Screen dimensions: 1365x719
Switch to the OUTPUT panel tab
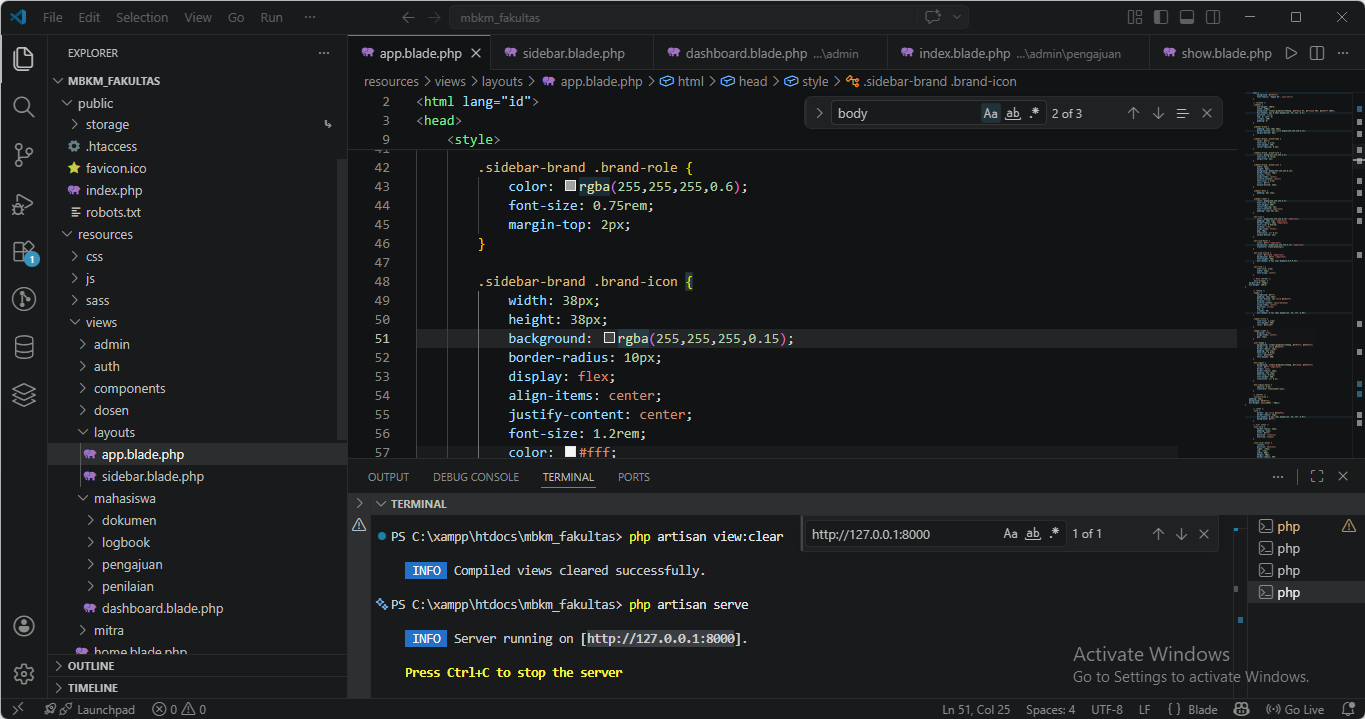(388, 477)
